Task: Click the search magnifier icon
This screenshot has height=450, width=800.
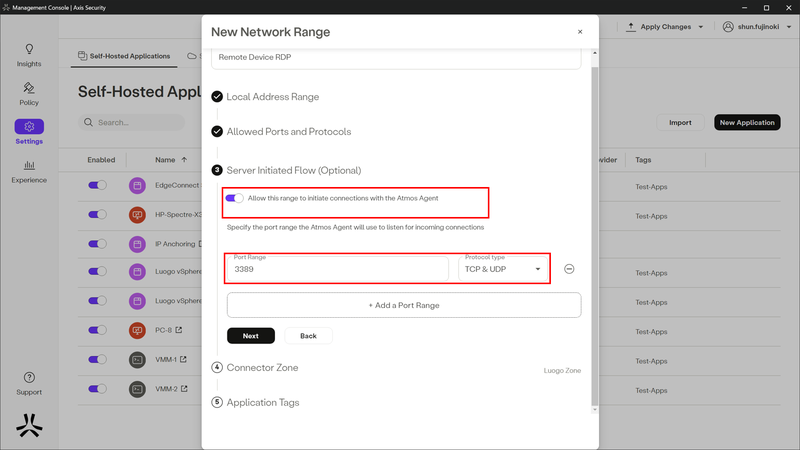Action: tap(88, 122)
